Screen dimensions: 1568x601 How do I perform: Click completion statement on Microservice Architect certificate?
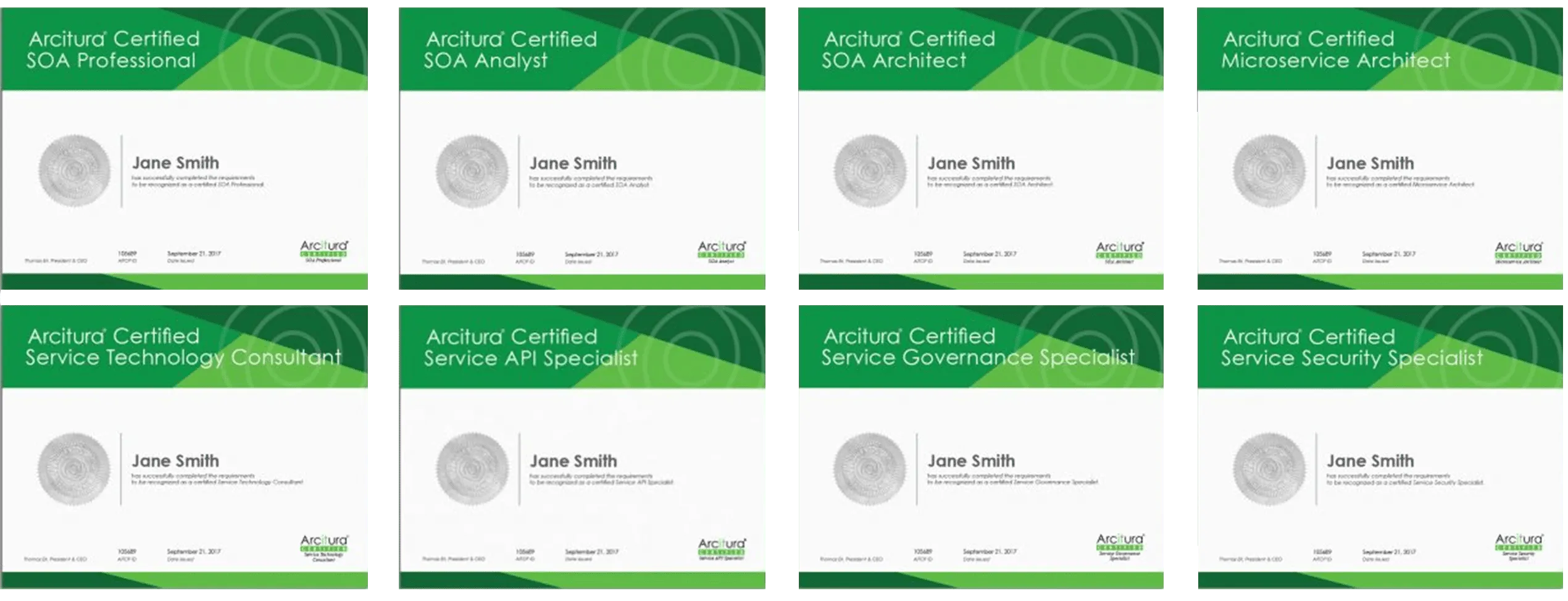coord(1401,182)
